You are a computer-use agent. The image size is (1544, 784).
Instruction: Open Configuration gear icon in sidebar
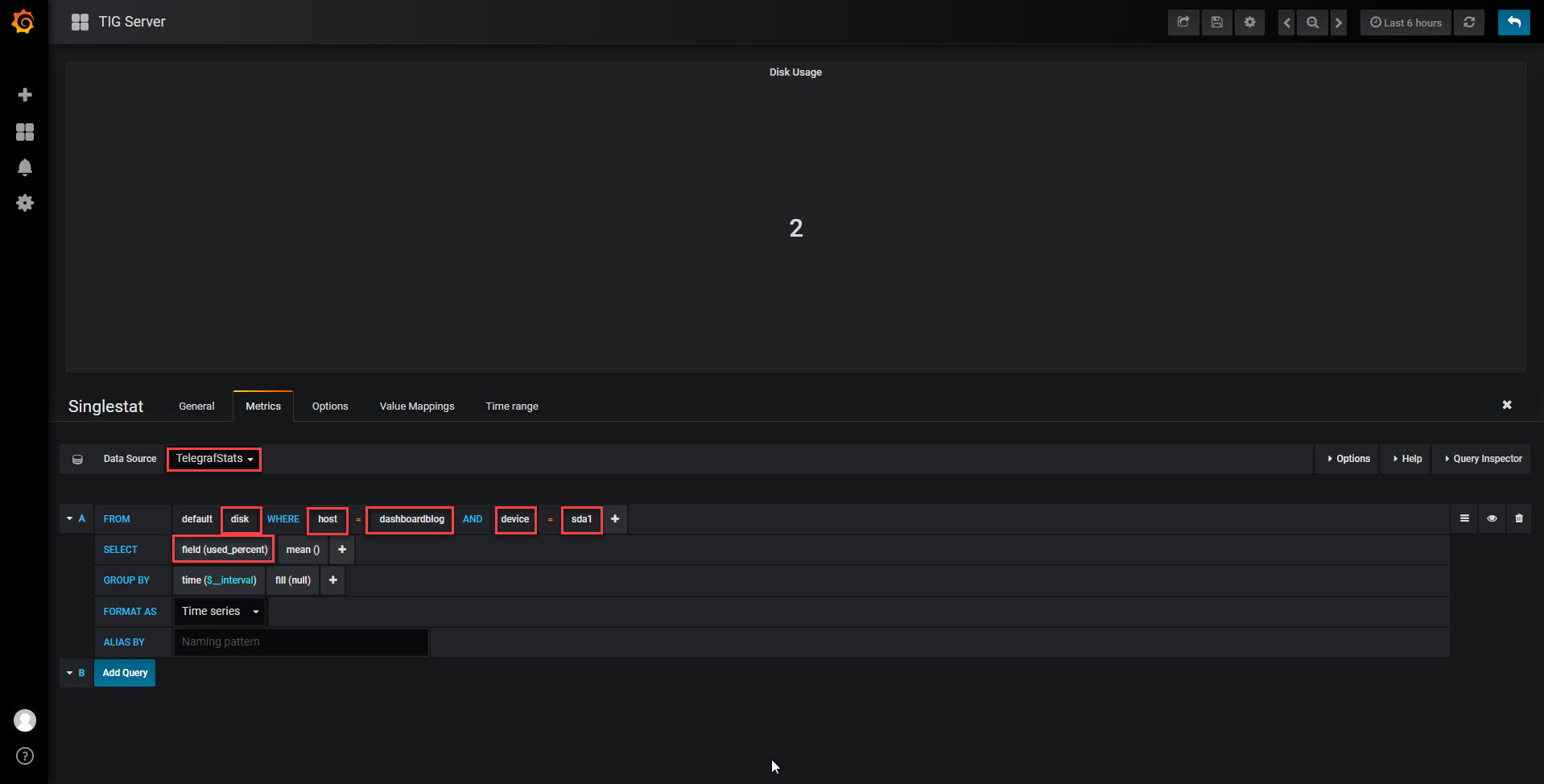25,203
